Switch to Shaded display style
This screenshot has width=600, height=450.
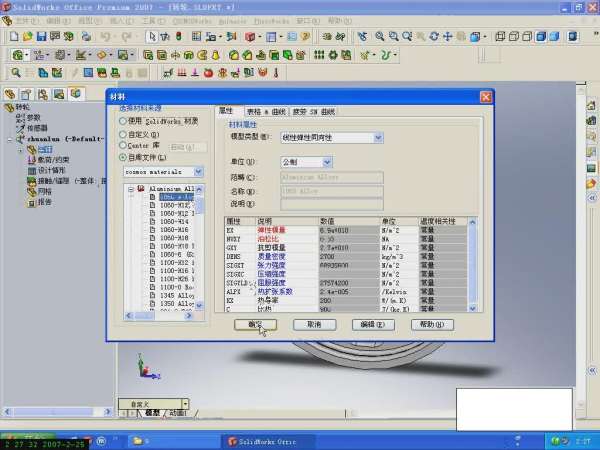coord(554,36)
